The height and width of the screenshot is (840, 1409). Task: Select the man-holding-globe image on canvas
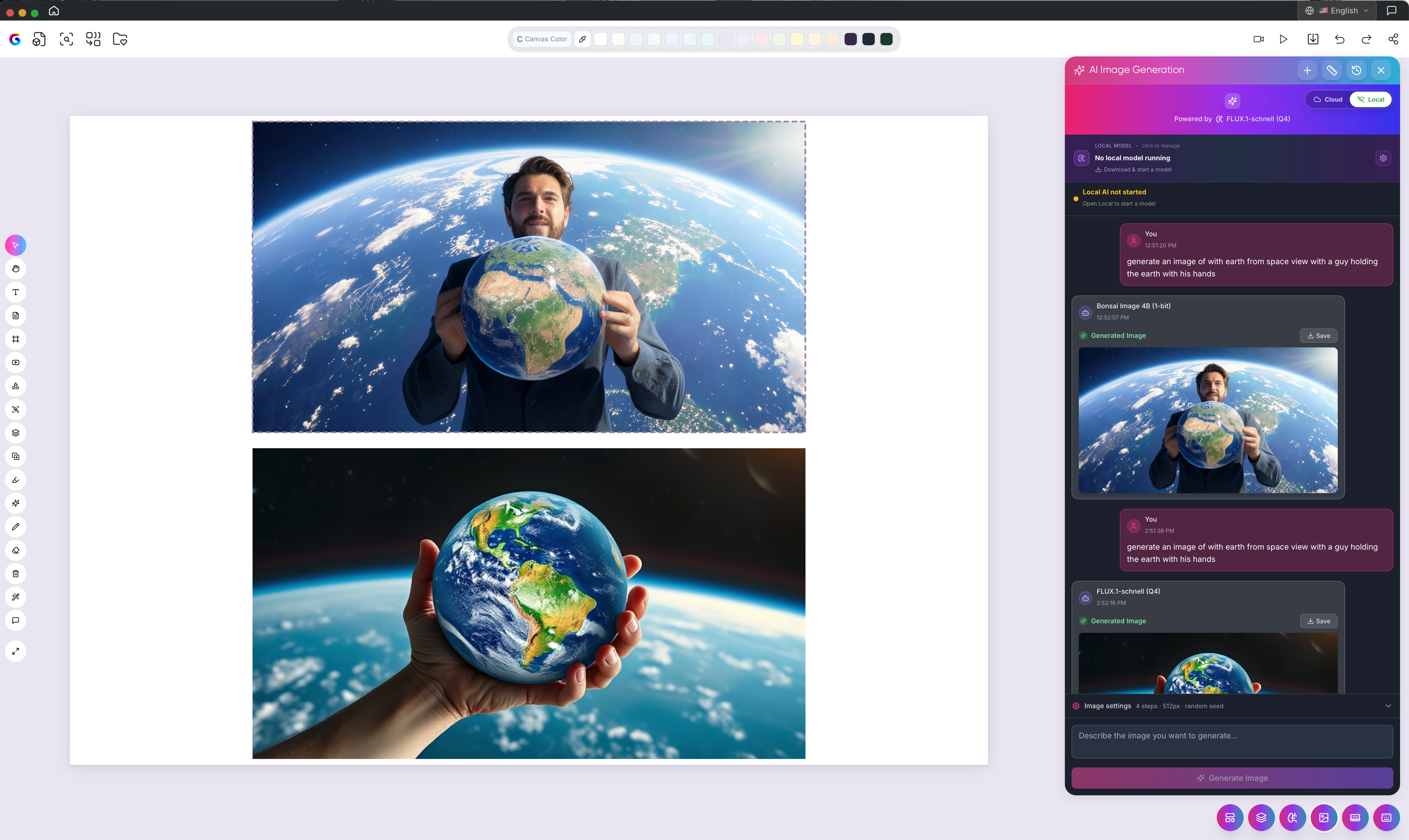(529, 277)
